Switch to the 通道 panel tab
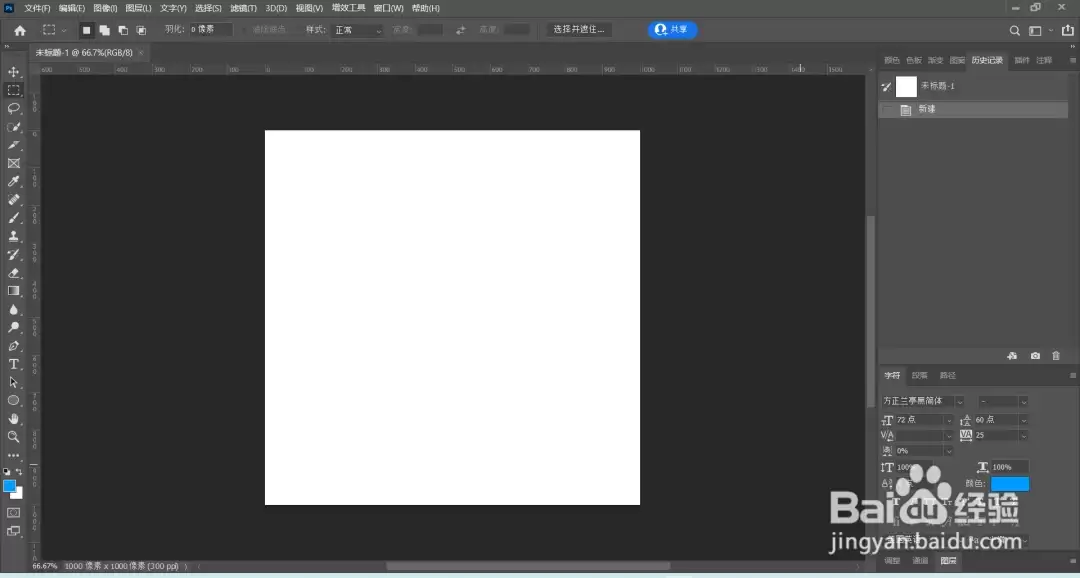The height and width of the screenshot is (578, 1080). click(x=920, y=561)
